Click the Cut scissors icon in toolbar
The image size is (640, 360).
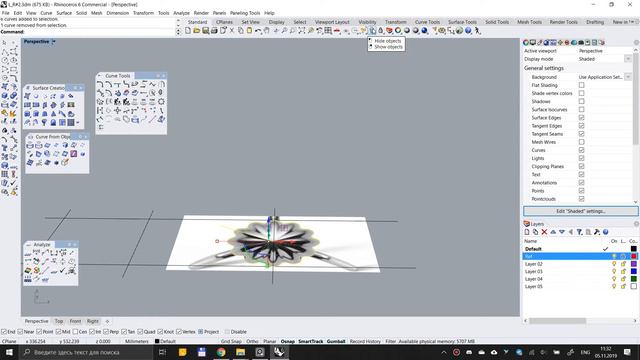click(x=232, y=31)
